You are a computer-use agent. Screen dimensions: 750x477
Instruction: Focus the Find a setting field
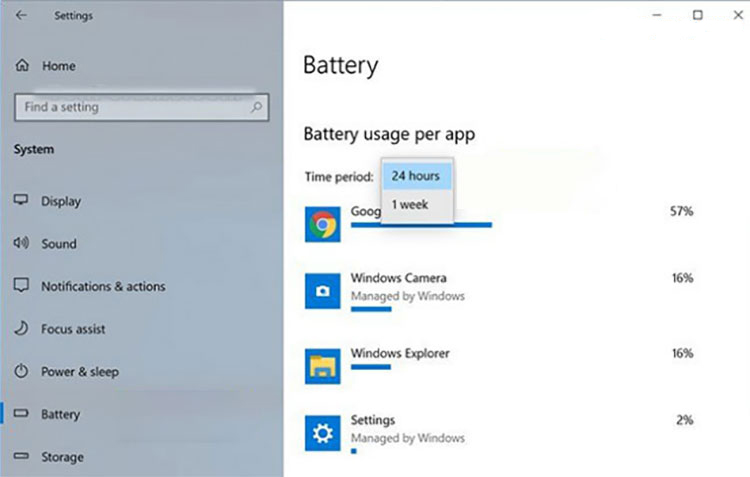[142, 107]
